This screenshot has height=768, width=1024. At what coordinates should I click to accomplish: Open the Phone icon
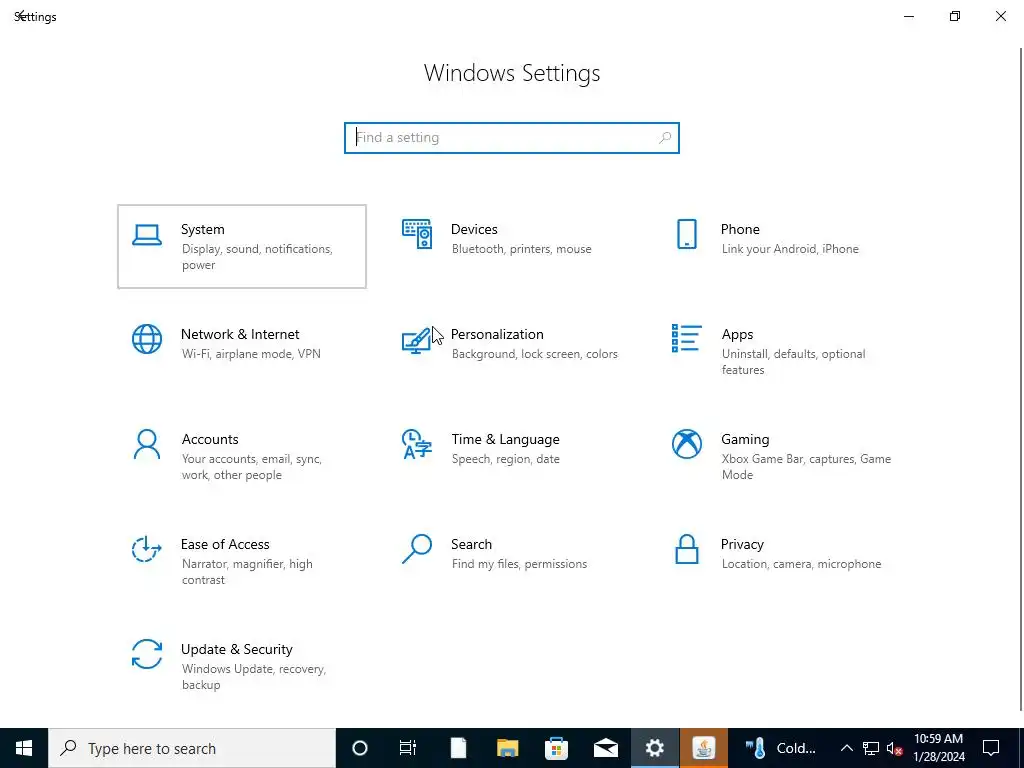pyautogui.click(x=686, y=234)
